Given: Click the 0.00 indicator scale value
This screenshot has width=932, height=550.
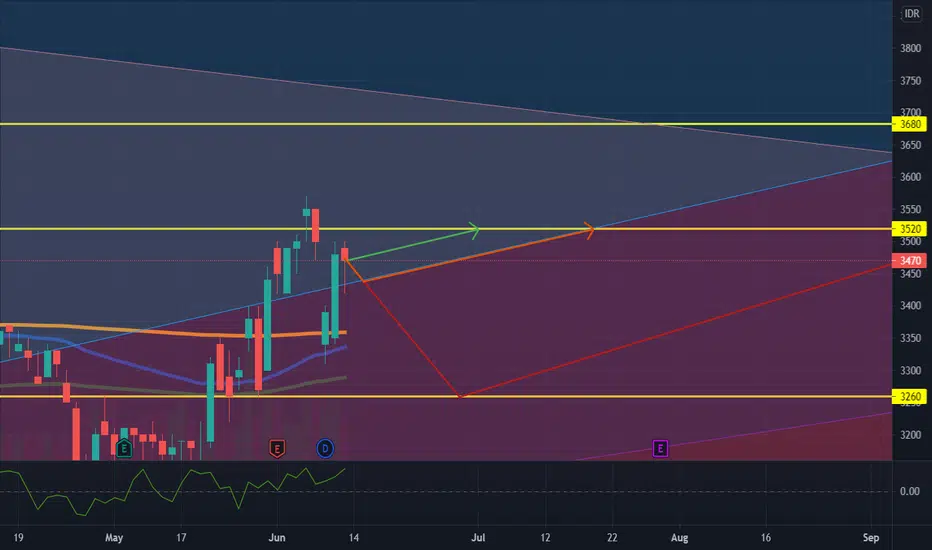Looking at the screenshot, I should (910, 491).
